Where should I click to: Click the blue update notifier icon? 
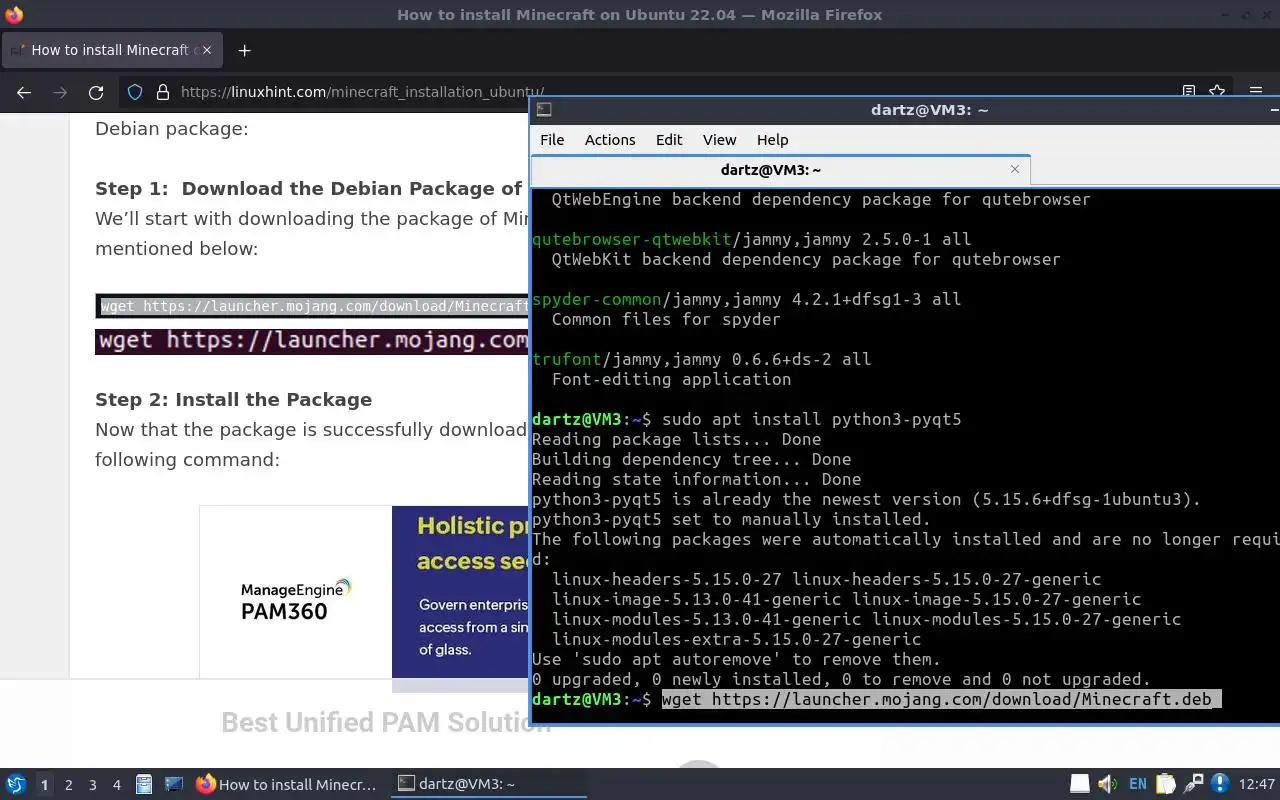pyautogui.click(x=1220, y=784)
